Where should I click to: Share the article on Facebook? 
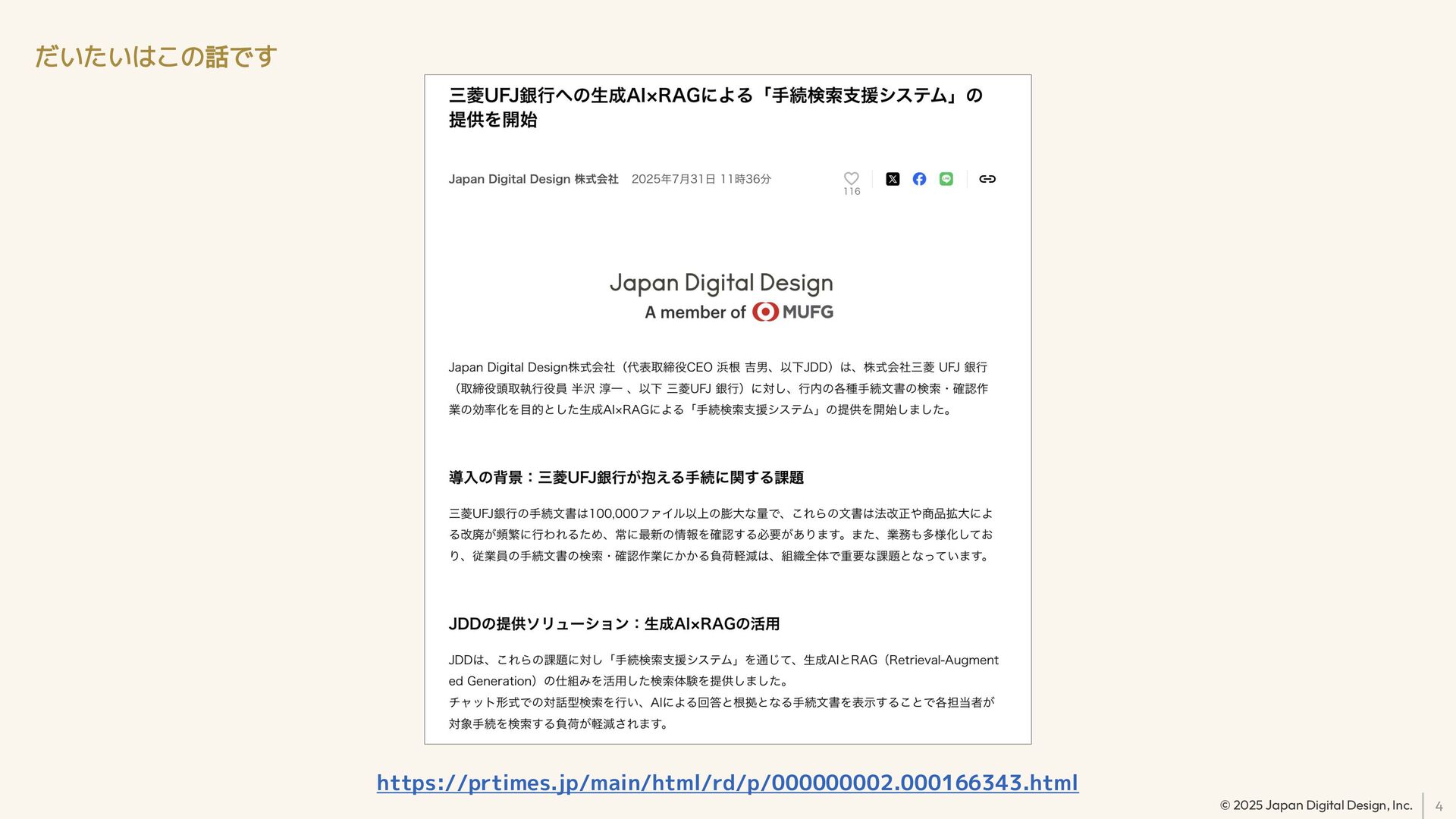tap(919, 179)
